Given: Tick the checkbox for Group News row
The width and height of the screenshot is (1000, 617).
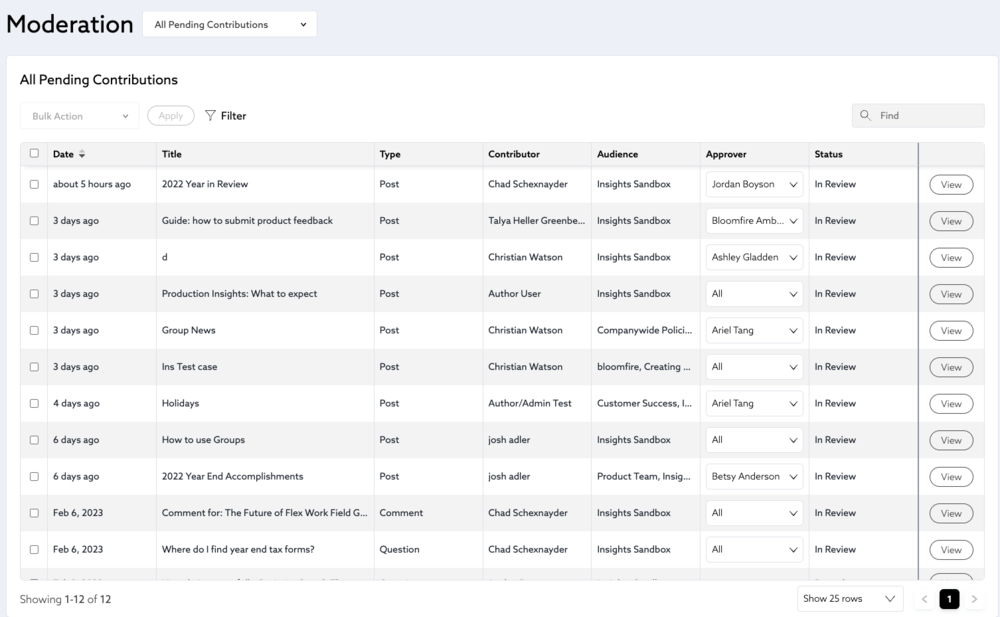Looking at the screenshot, I should tap(34, 331).
